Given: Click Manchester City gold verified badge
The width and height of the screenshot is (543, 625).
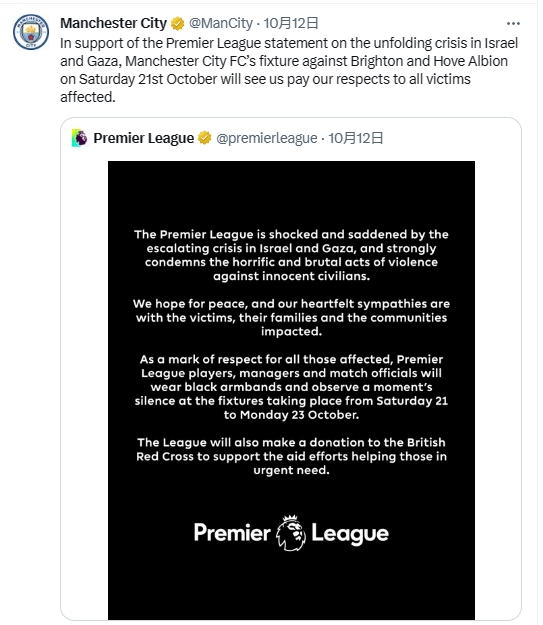Looking at the screenshot, I should (177, 24).
